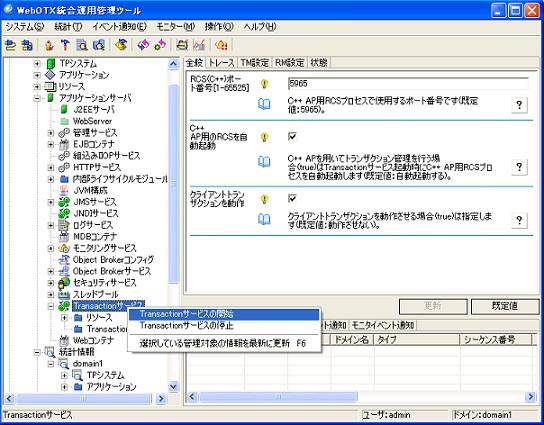Screen dimensions: 544x425
Task: Click the Webコンテナ icon
Action: pos(64,340)
